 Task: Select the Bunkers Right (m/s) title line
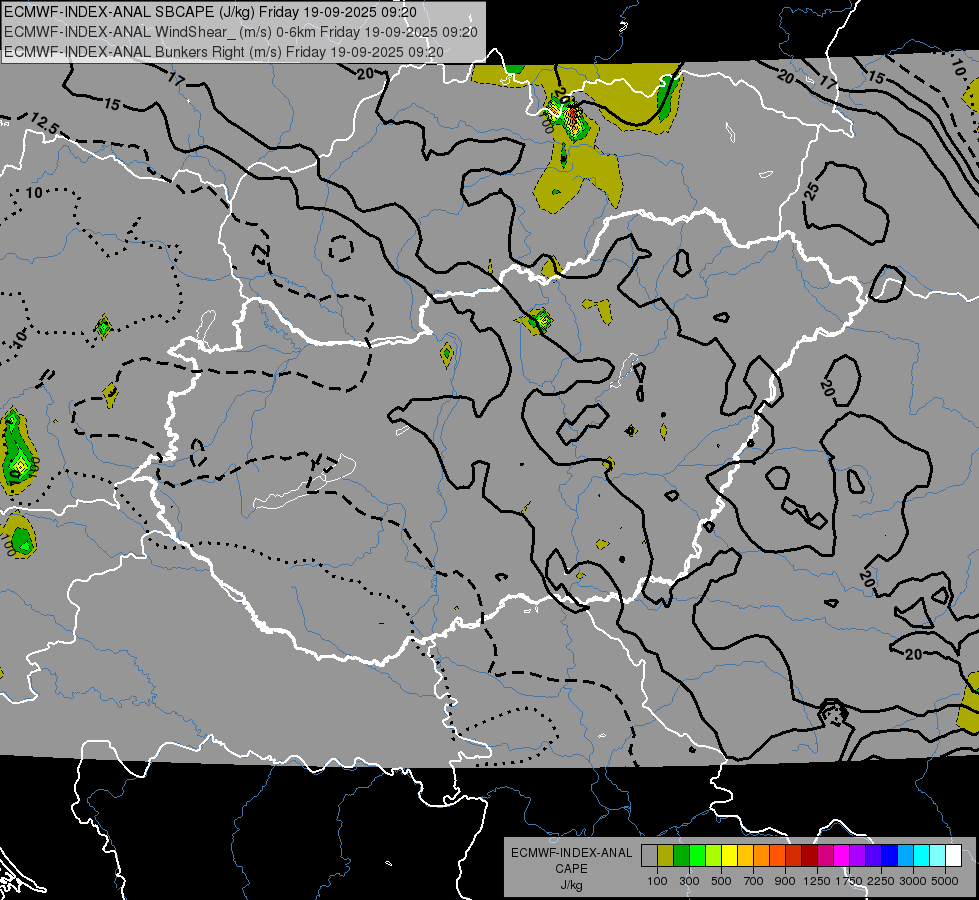click(224, 52)
